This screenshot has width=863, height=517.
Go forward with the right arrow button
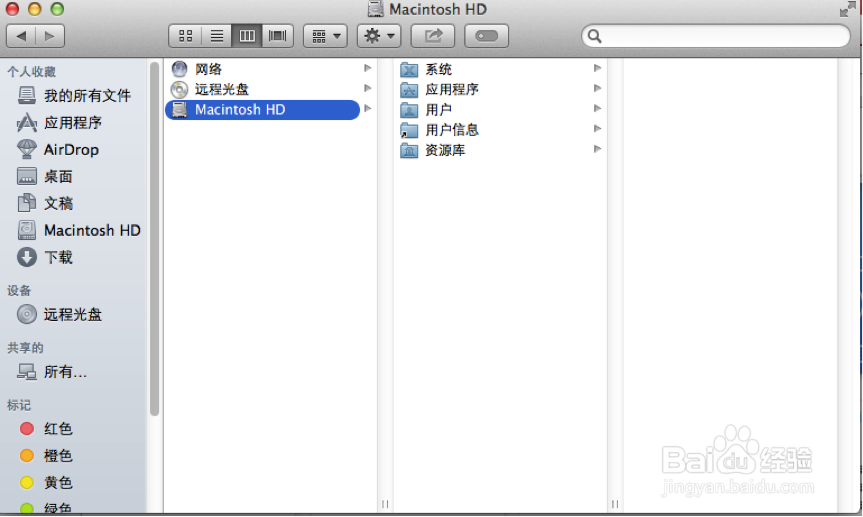click(x=50, y=36)
